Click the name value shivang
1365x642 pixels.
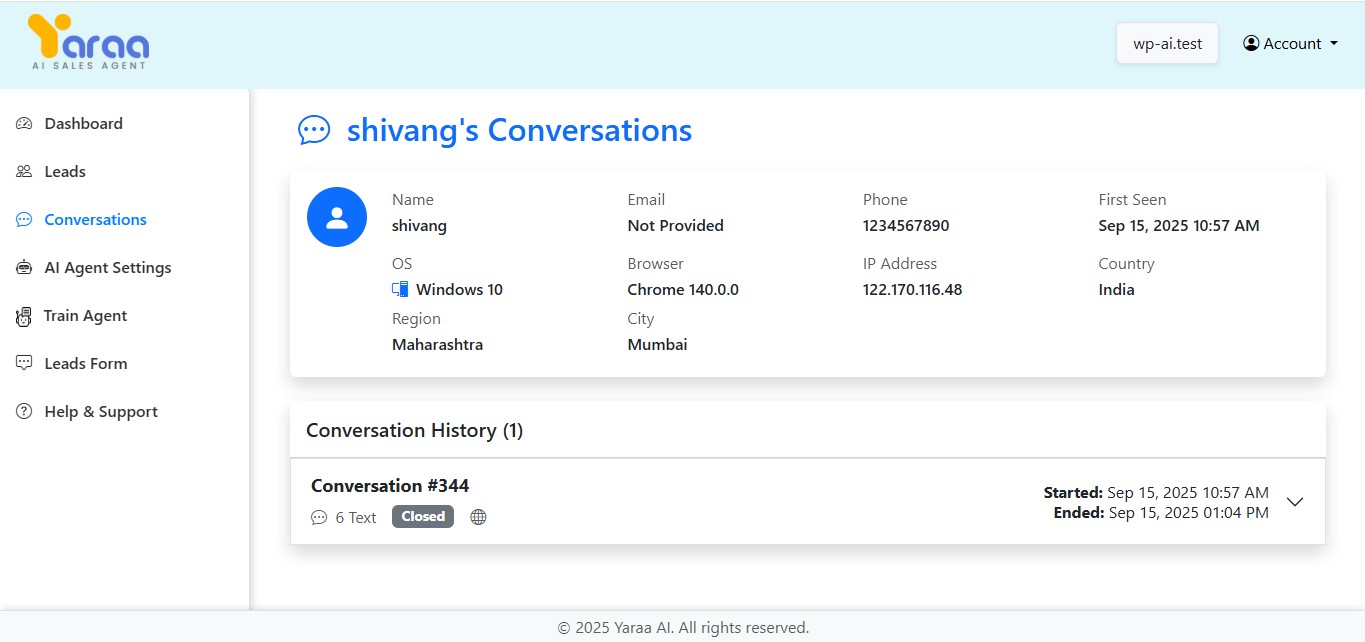pyautogui.click(x=419, y=226)
